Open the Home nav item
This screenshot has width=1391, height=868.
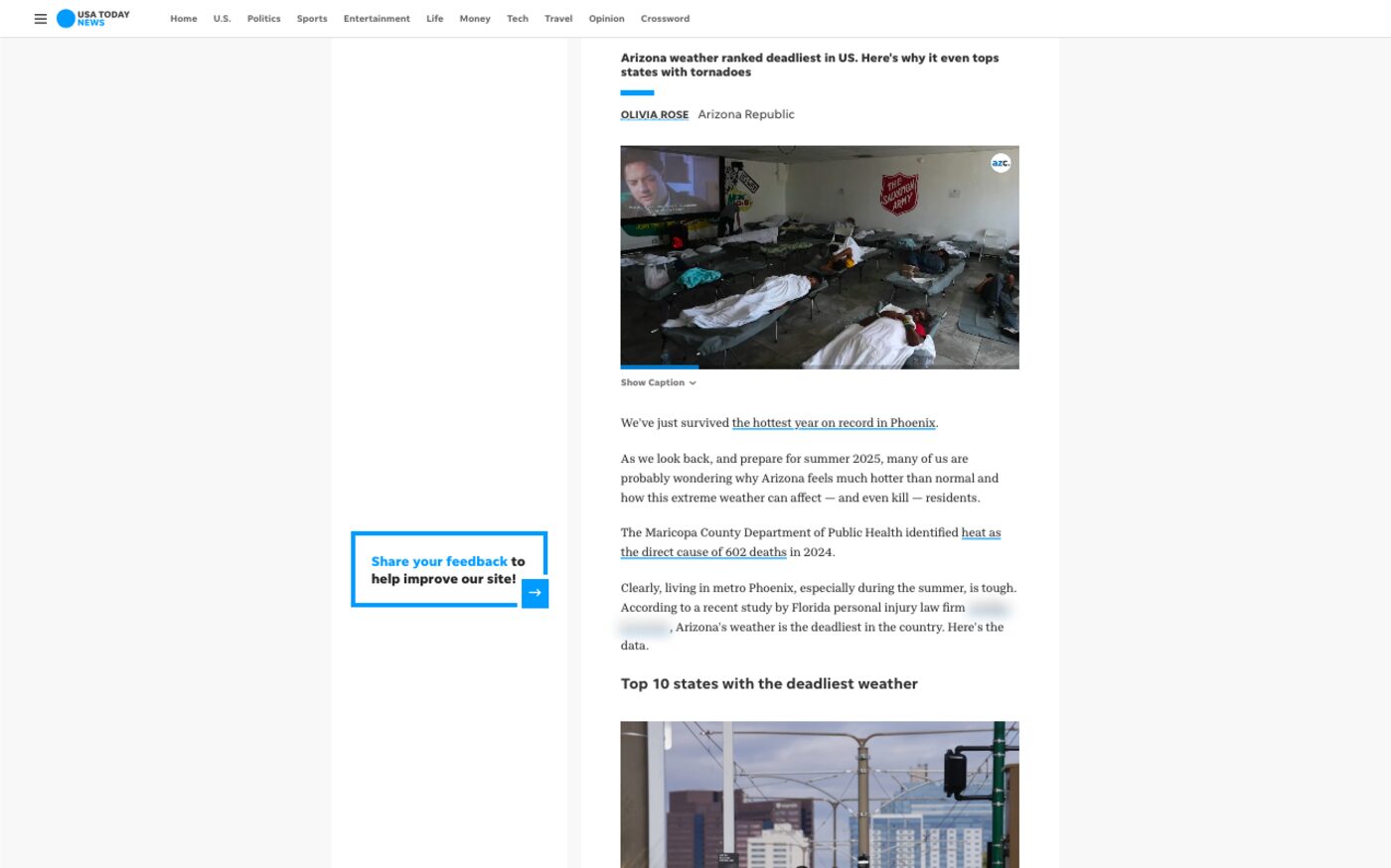point(184,19)
